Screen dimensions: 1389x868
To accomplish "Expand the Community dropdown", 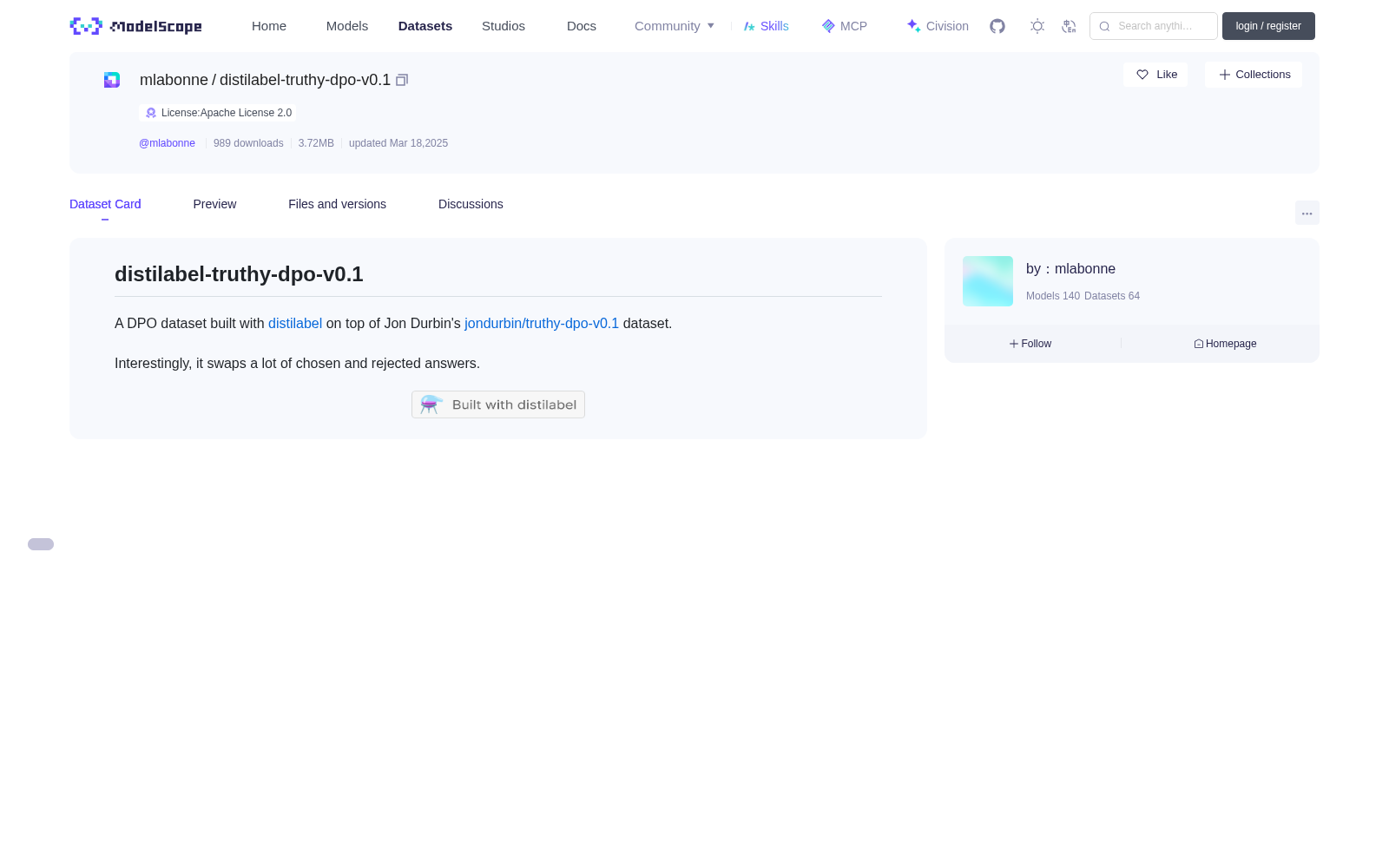I will coord(675,26).
